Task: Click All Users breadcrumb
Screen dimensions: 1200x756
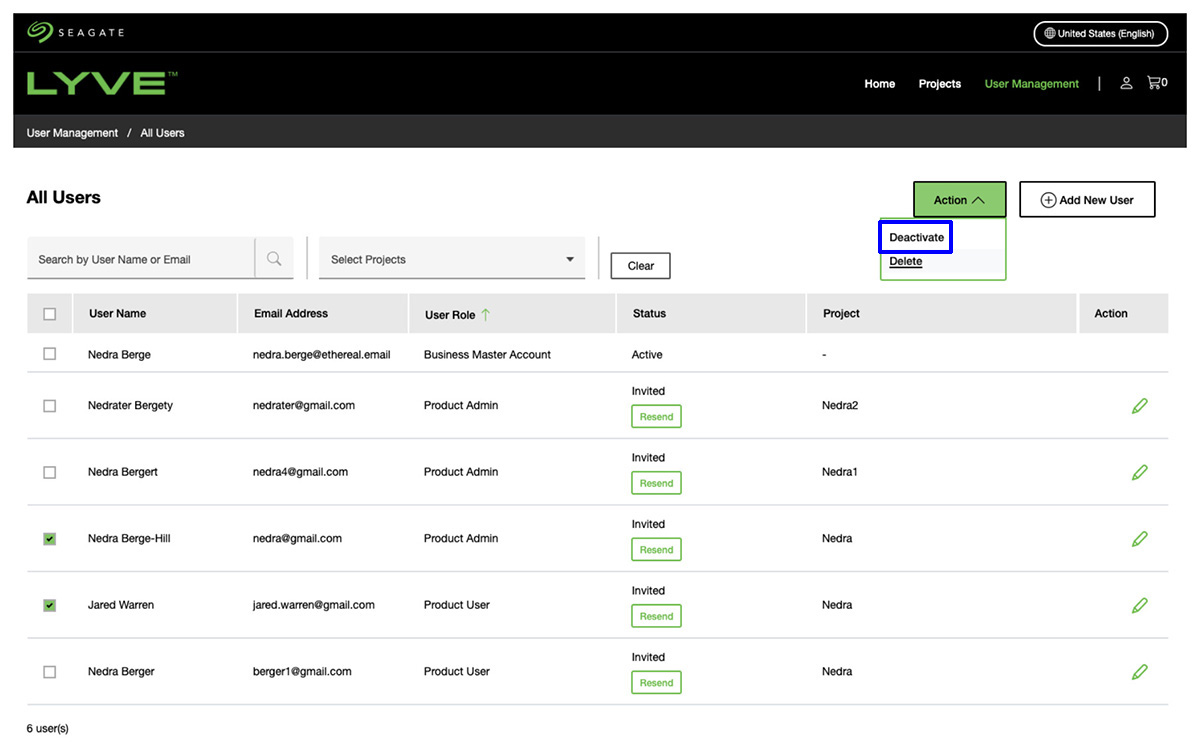Action: 162,133
